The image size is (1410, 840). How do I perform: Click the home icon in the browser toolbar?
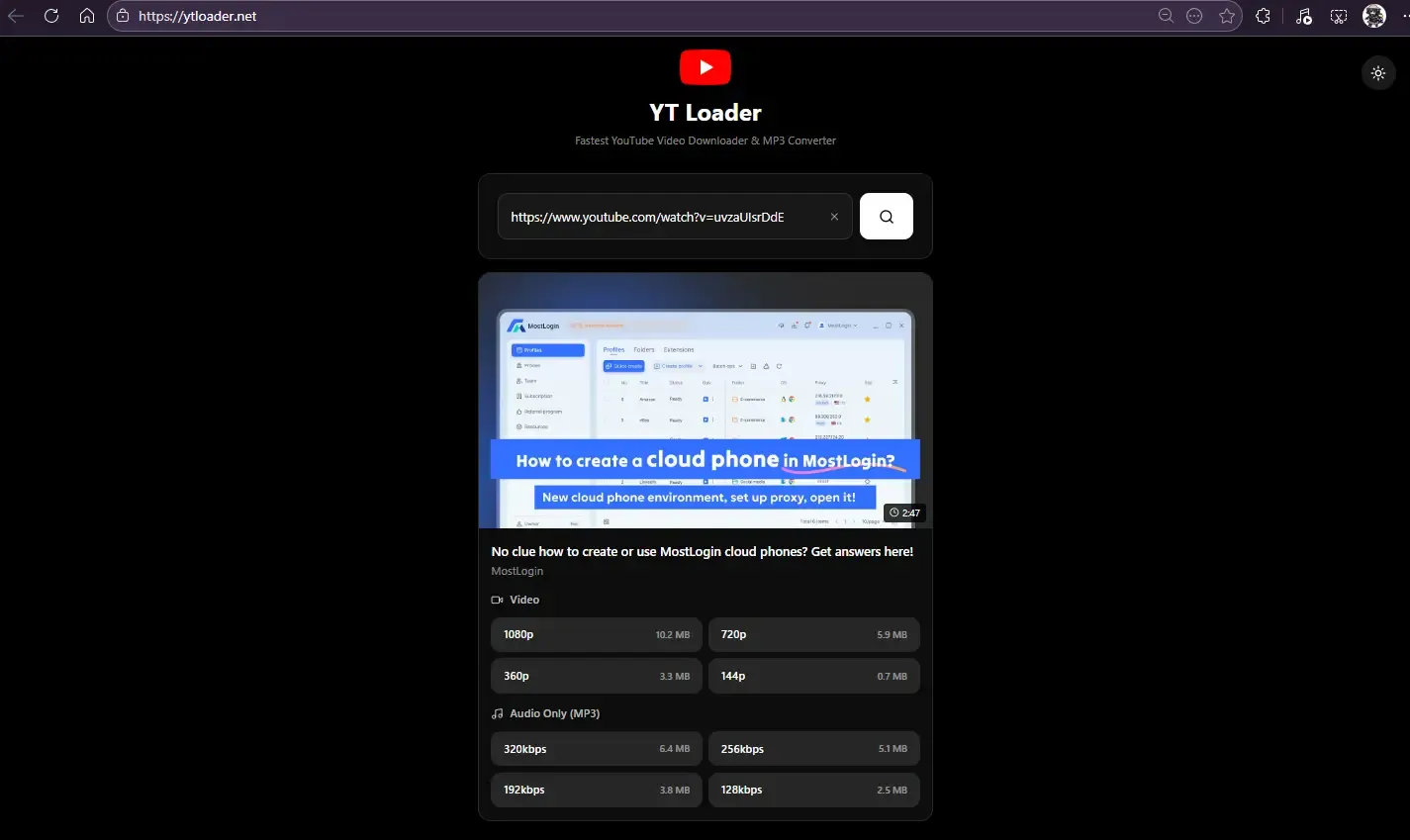point(86,16)
